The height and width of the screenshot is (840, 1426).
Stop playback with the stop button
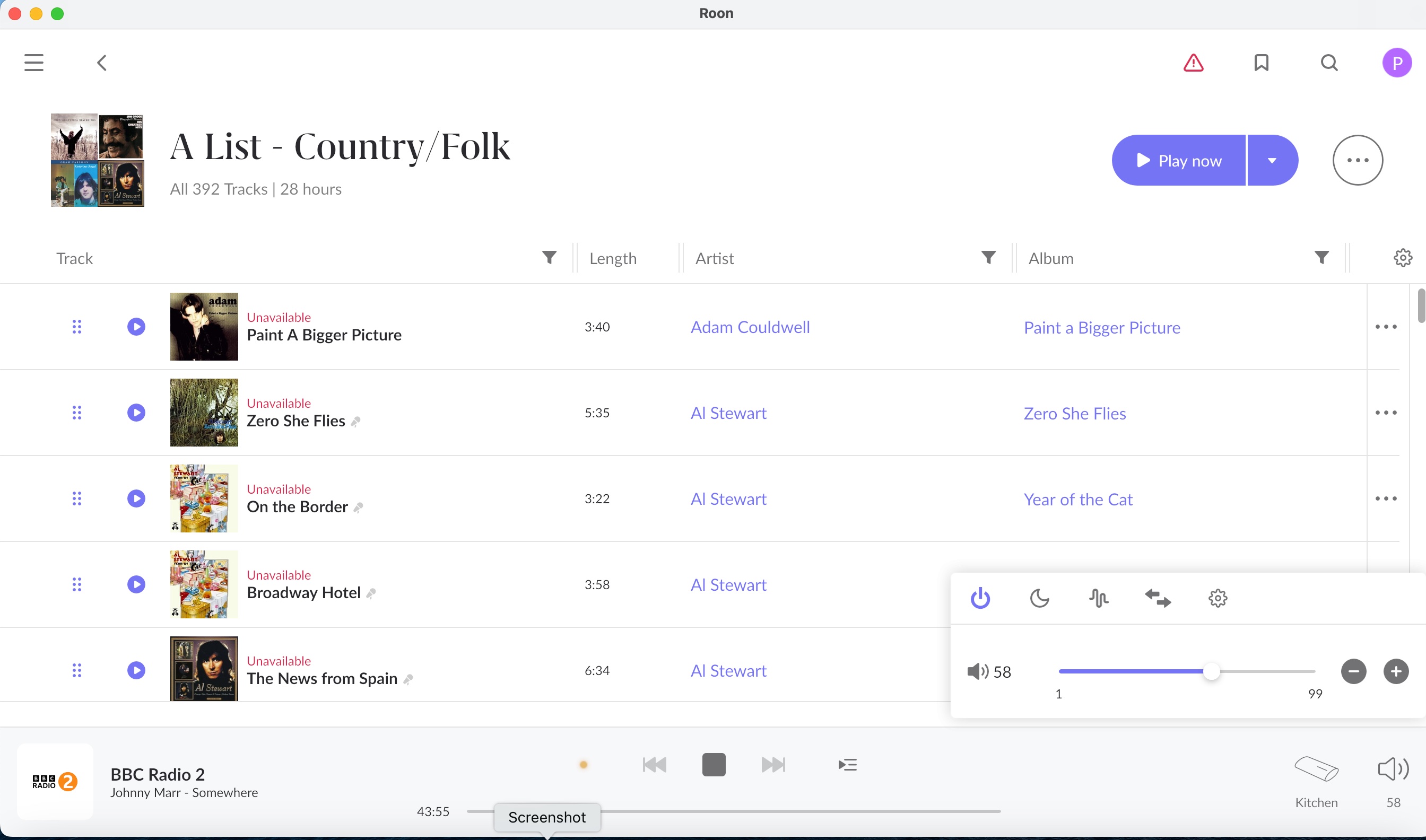click(x=714, y=765)
